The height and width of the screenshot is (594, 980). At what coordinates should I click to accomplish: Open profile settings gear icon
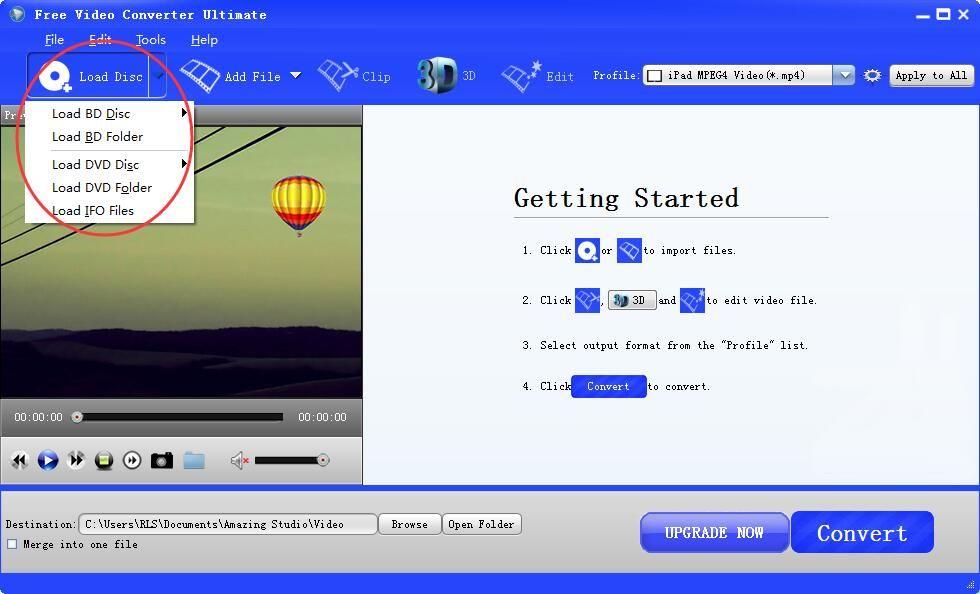[872, 76]
